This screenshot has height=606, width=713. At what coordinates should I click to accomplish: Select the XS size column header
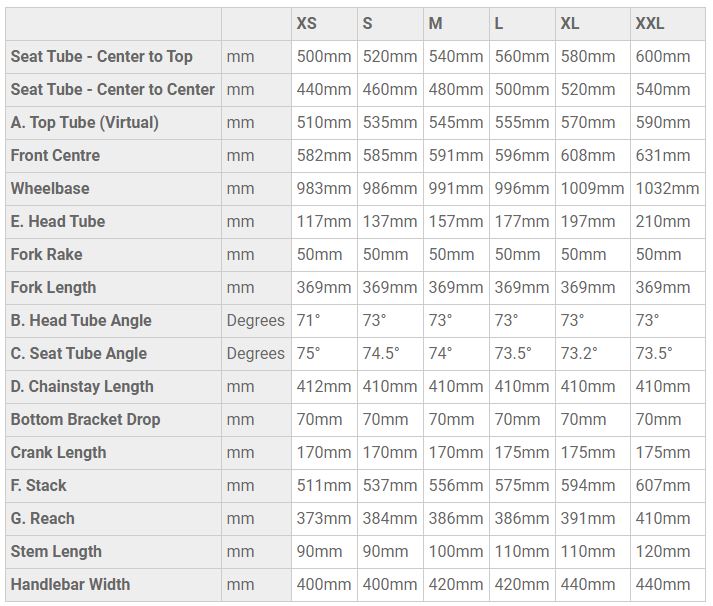[x=306, y=23]
